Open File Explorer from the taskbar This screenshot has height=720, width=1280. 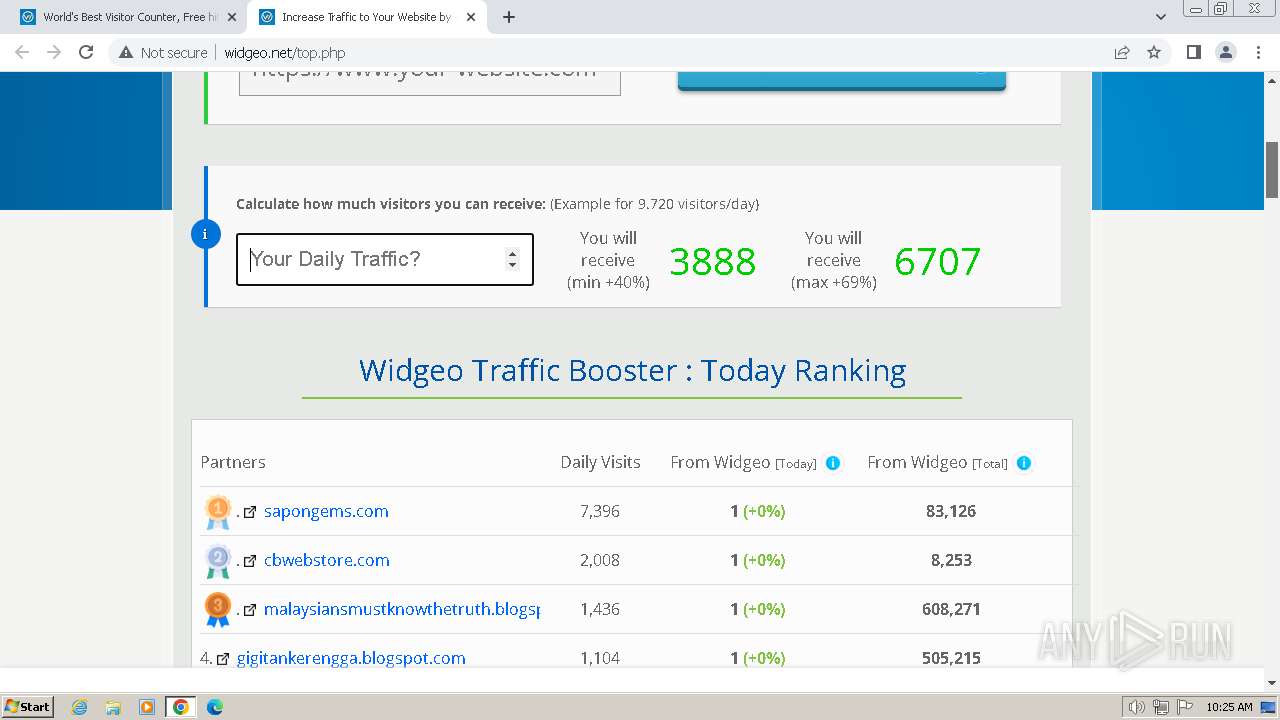pos(113,707)
